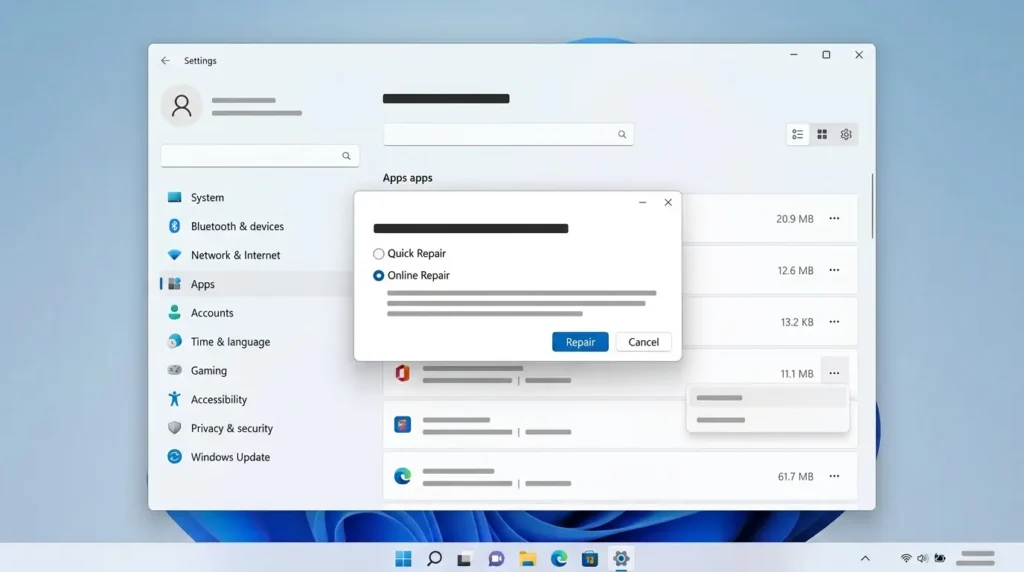Open more options for 13.2 KB app
Screen dimensions: 1024x572
(x=834, y=322)
